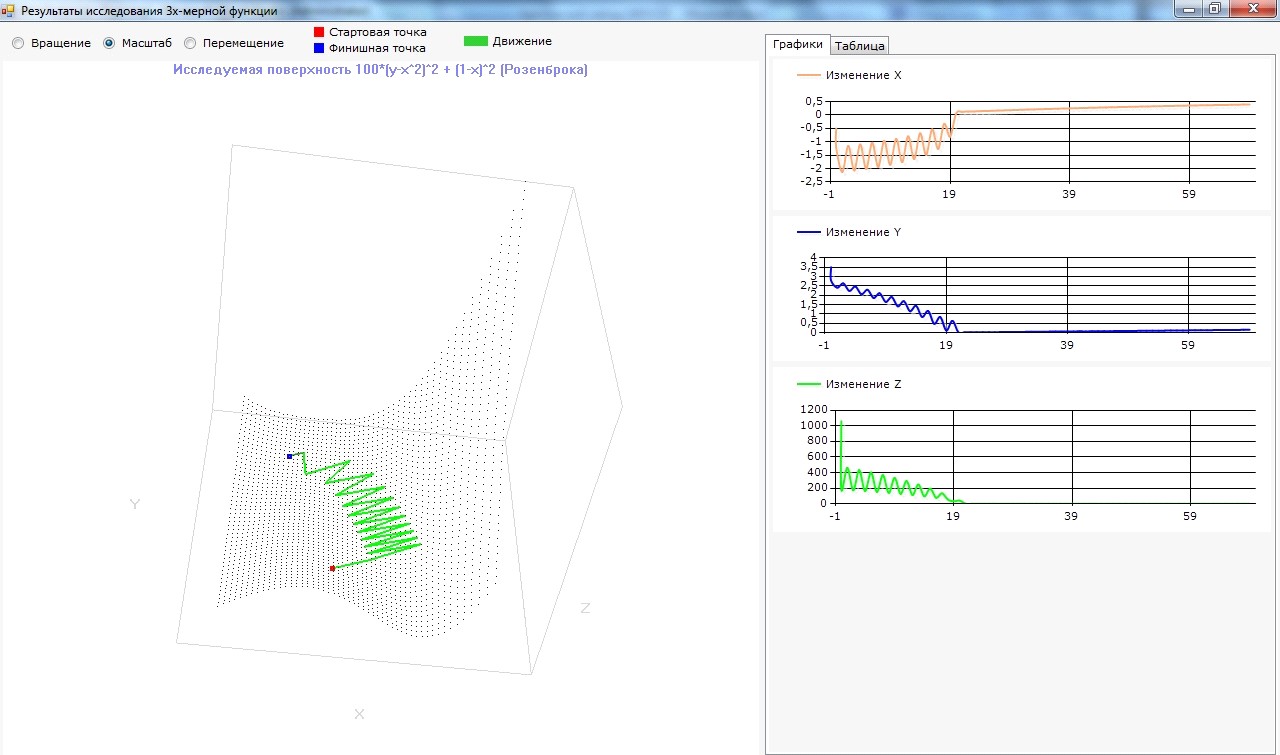Click the blue Финишная точка legend square
Viewport: 1280px width, 755px height.
tap(319, 47)
